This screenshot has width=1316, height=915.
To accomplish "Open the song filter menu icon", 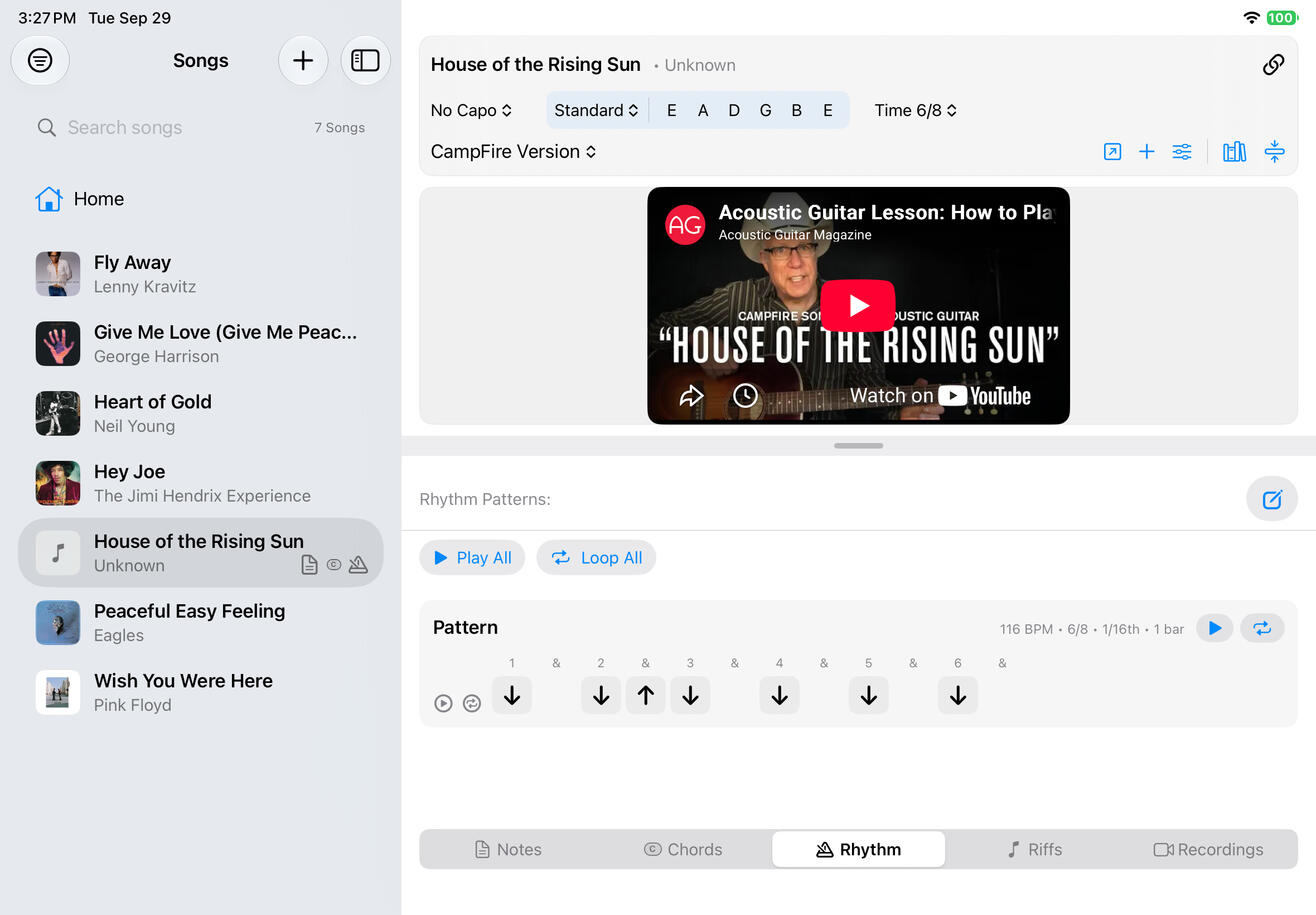I will [40, 61].
